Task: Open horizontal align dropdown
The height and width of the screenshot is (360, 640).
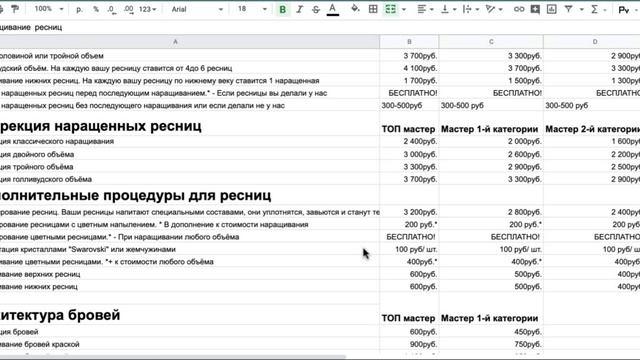Action: (424, 9)
